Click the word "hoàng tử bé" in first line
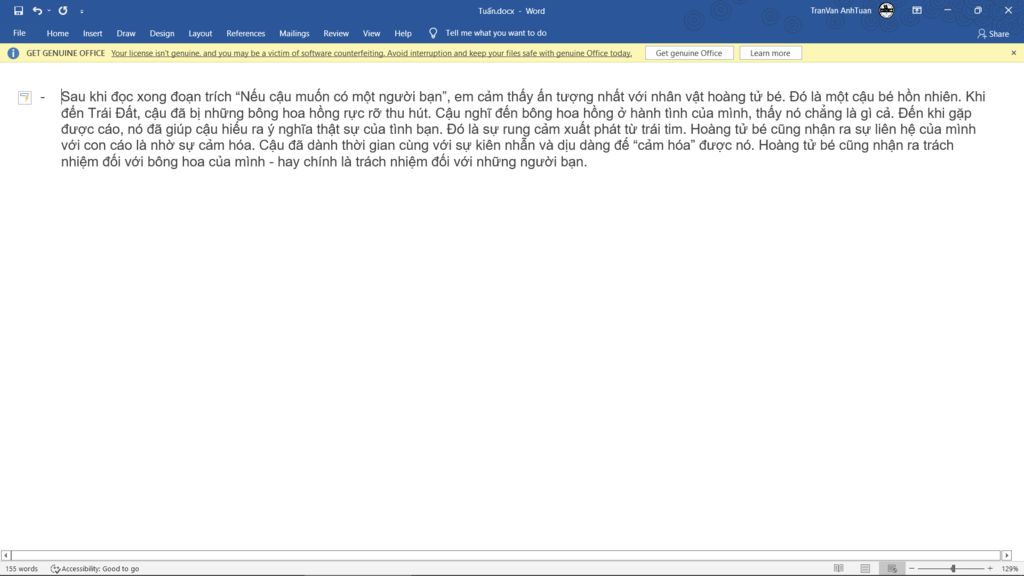Viewport: 1024px width, 576px height. point(744,97)
